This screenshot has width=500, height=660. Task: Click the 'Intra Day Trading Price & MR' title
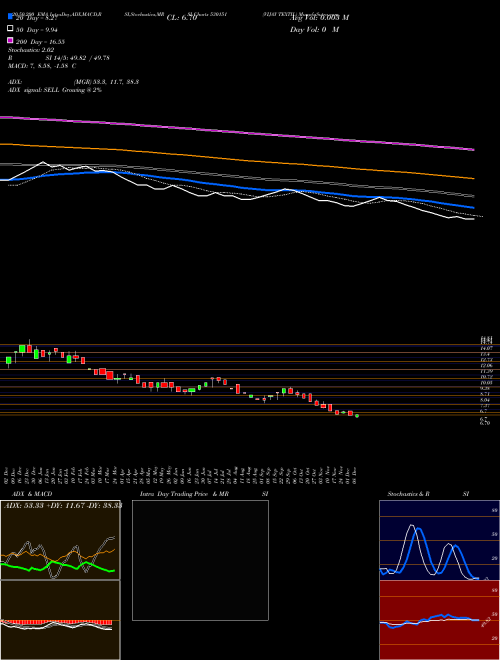pos(184,494)
